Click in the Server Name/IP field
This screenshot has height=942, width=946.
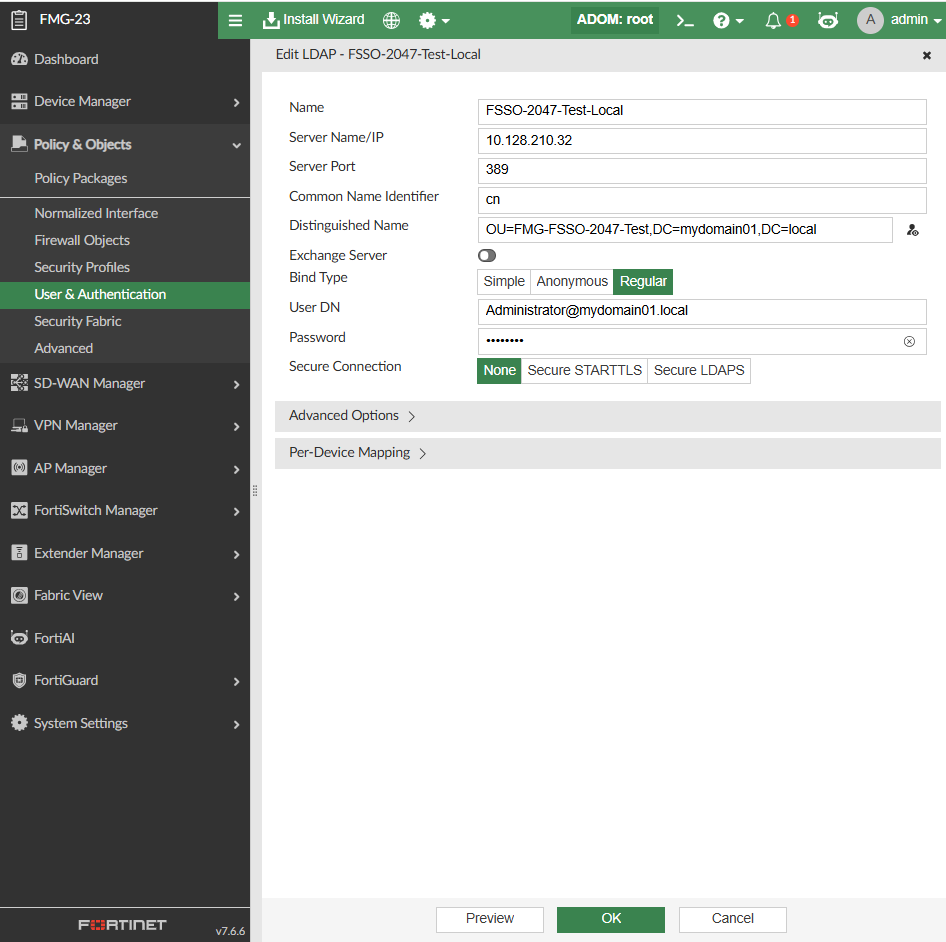[702, 141]
